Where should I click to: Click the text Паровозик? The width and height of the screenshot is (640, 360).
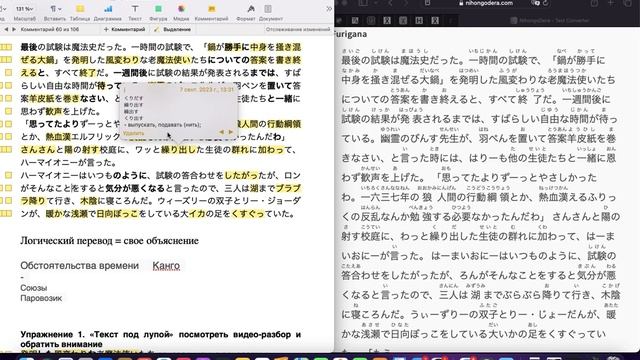coord(41,298)
